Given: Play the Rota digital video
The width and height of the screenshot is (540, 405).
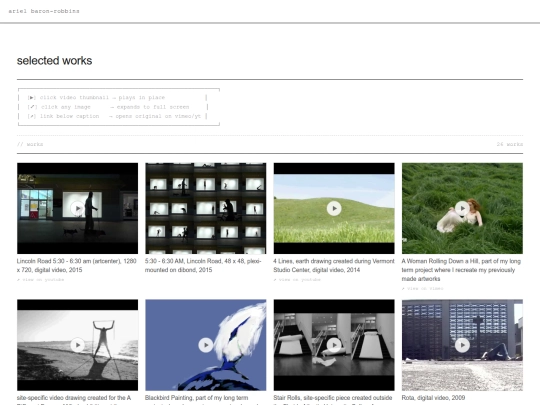Looking at the screenshot, I should click(462, 345).
